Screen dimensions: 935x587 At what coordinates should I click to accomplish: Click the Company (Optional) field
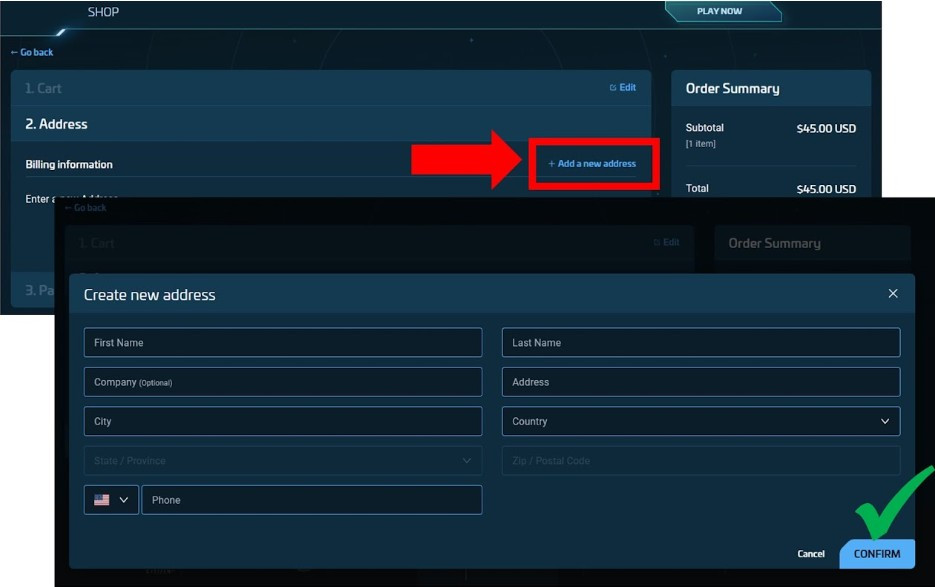tap(283, 381)
